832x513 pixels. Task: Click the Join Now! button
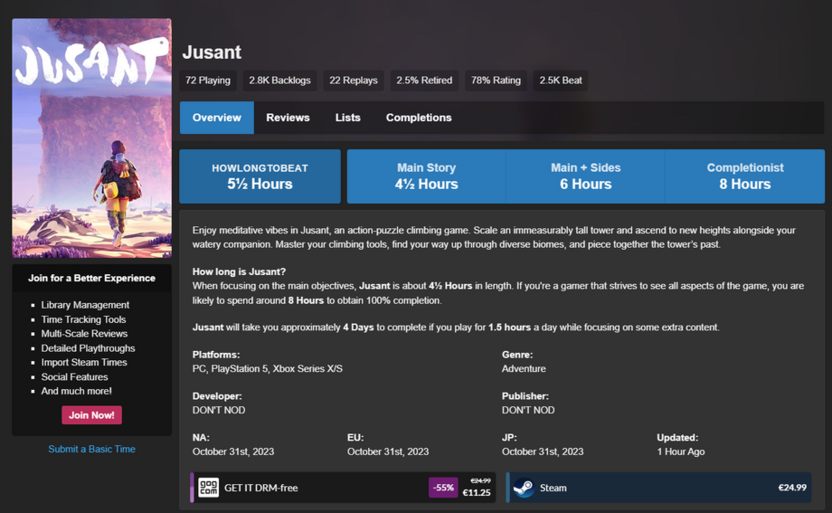click(92, 415)
